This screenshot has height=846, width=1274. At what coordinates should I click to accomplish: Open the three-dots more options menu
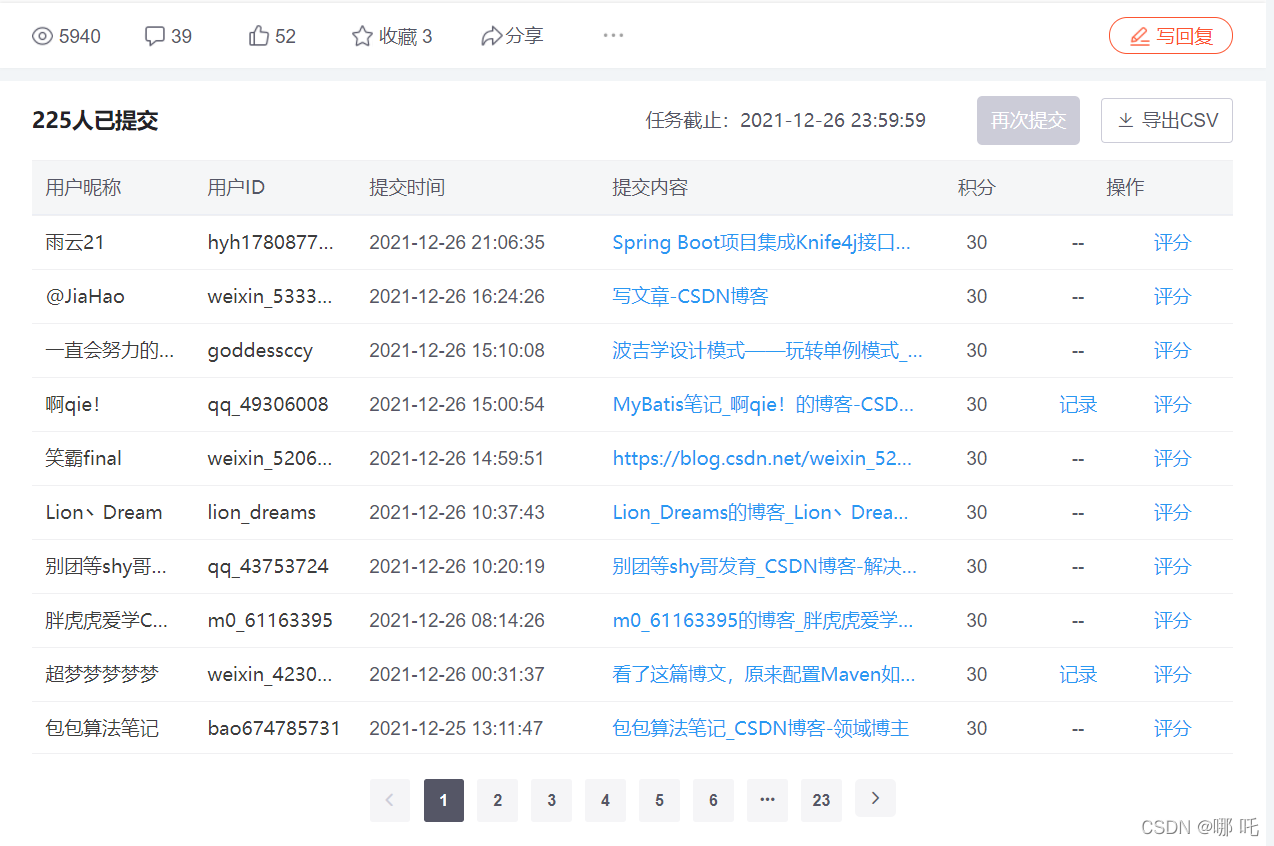coord(613,36)
